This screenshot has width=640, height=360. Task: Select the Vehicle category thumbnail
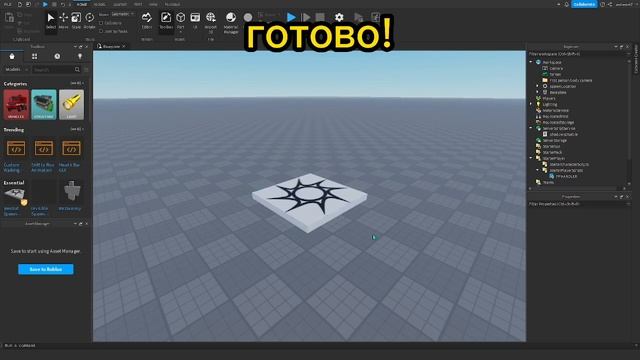[16, 104]
